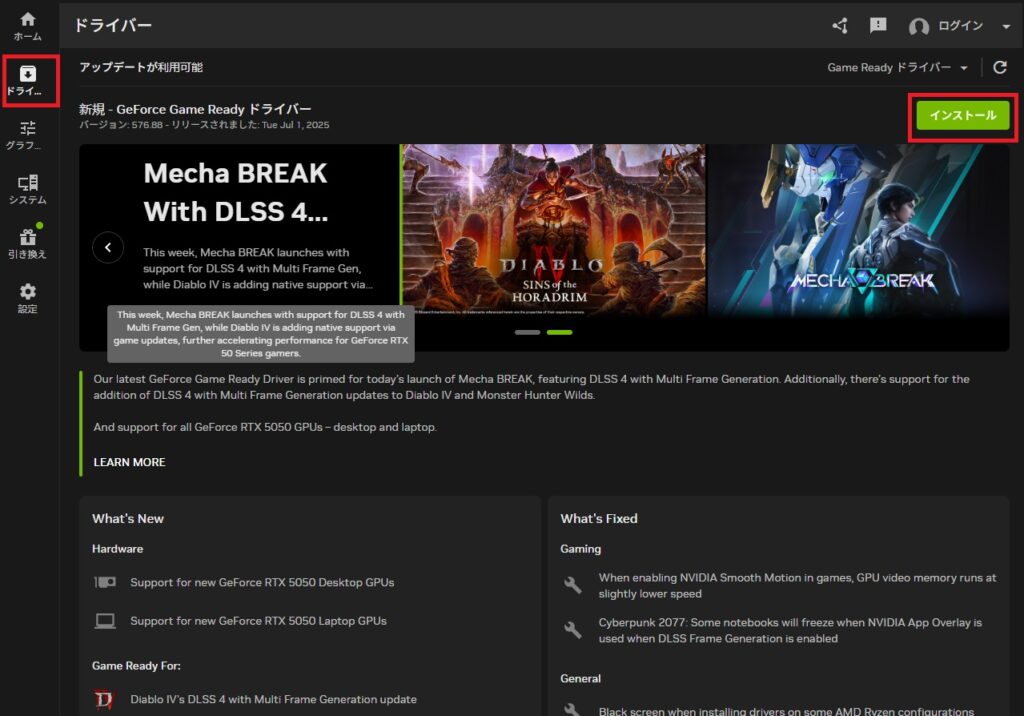Viewport: 1024px width, 716px height.
Task: Select the Drivers (ドライ...) sidebar icon
Action: click(27, 81)
